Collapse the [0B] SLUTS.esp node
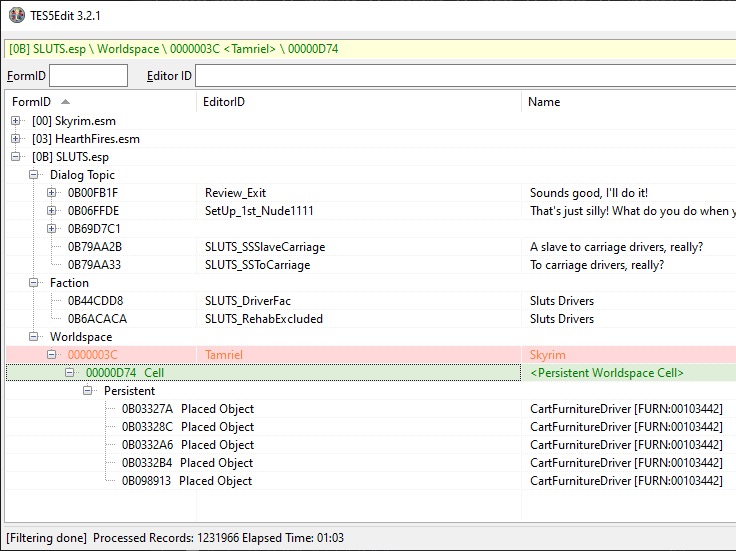 [15, 157]
